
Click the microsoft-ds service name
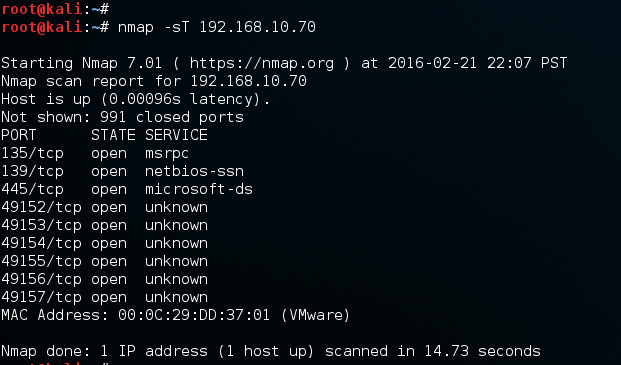tap(198, 189)
